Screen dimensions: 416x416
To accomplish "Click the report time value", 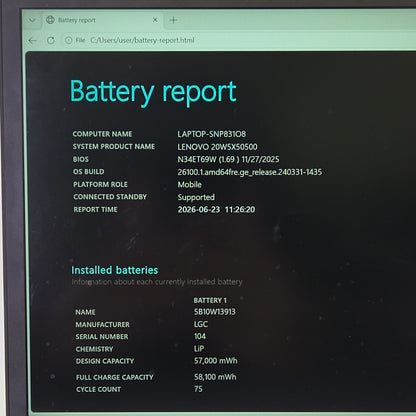I will coord(216,210).
